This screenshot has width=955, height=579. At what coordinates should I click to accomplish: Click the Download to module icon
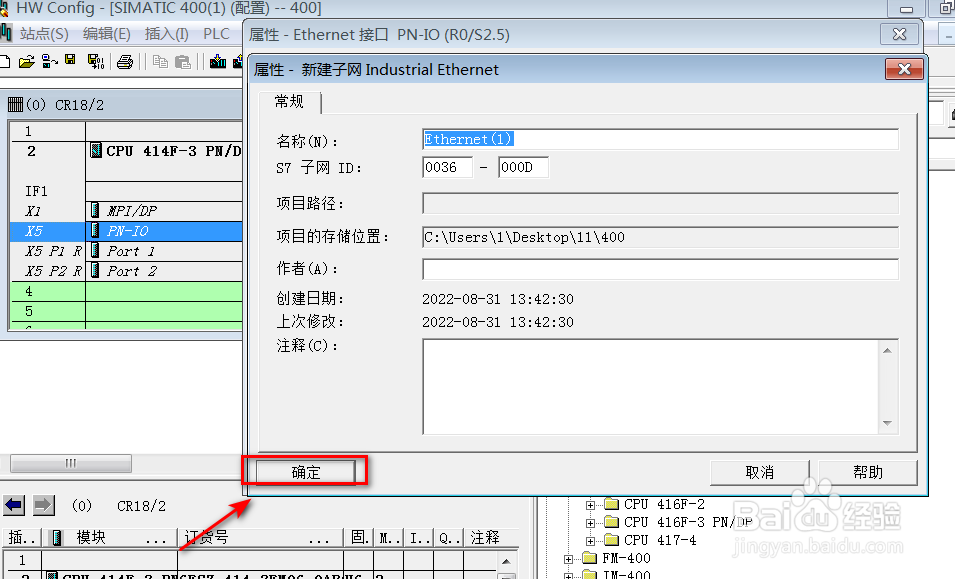point(217,61)
